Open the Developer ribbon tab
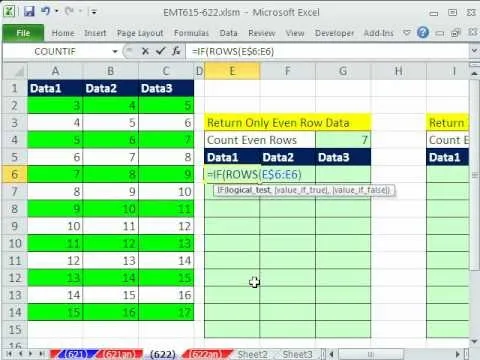 pos(334,33)
